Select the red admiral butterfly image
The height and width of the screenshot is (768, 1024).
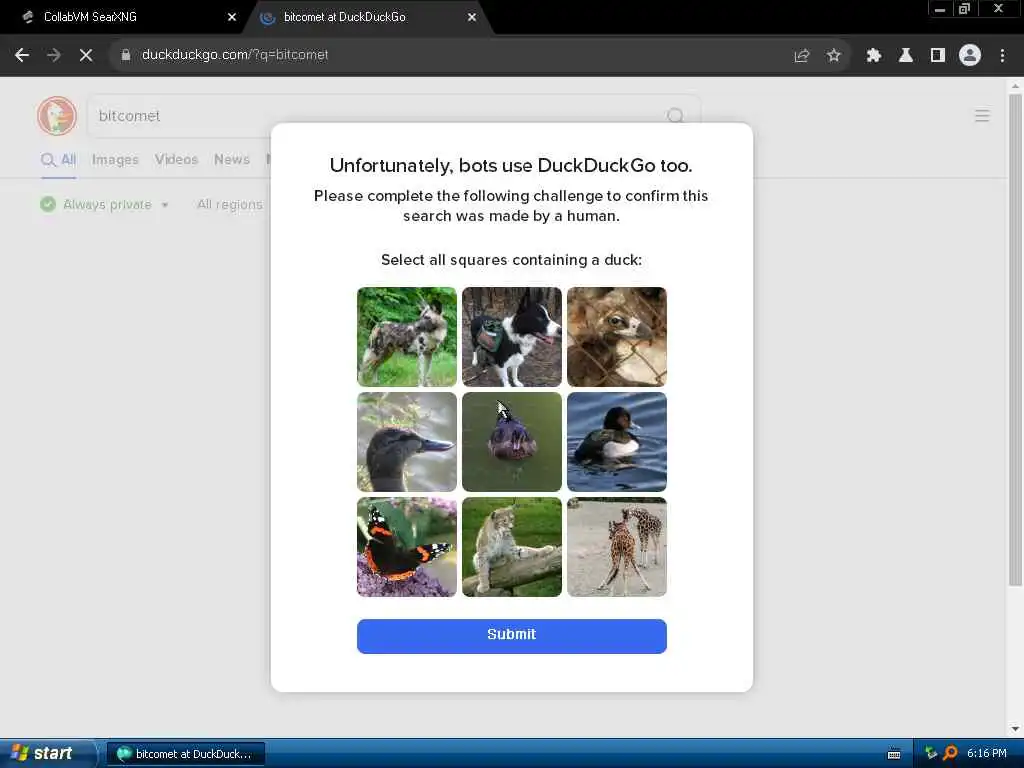[x=407, y=547]
